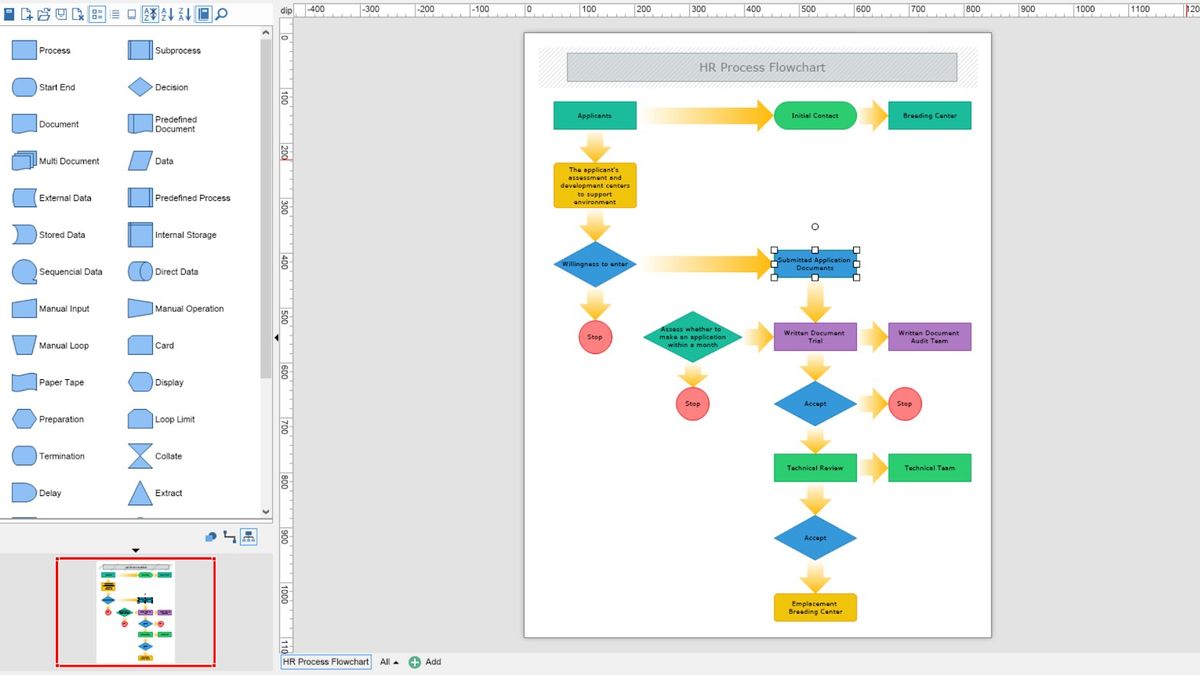Click the page overview thumbnail

click(x=135, y=611)
